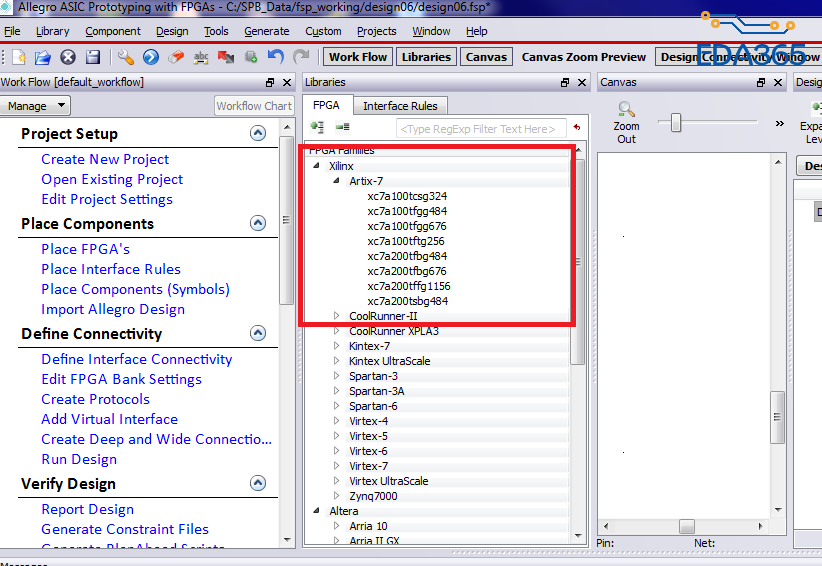Click the expand tree icon in Libraries
Image resolution: width=822 pixels, height=566 pixels.
click(x=317, y=127)
